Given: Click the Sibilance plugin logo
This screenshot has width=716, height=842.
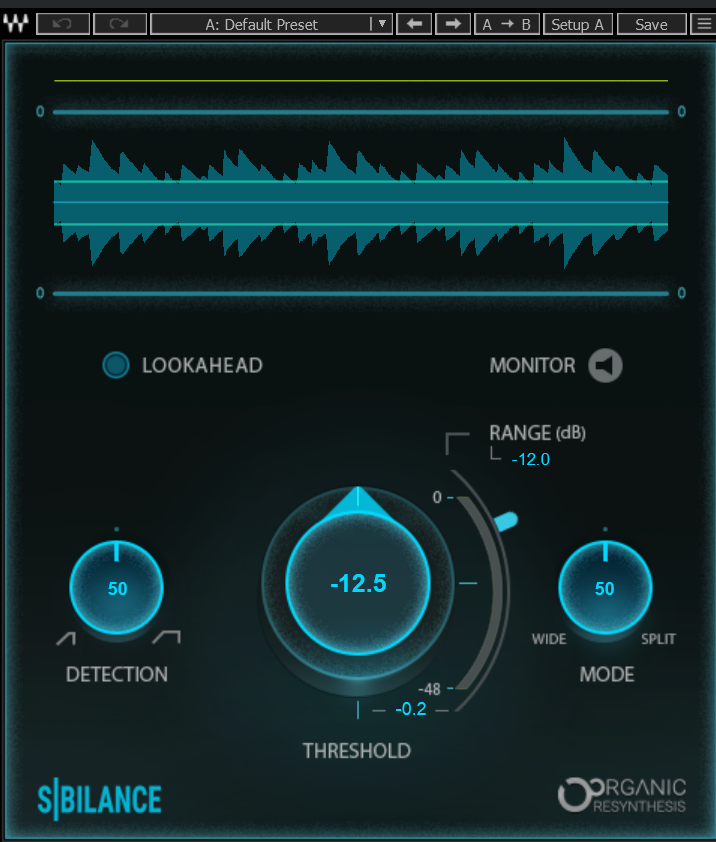Looking at the screenshot, I should pos(99,800).
